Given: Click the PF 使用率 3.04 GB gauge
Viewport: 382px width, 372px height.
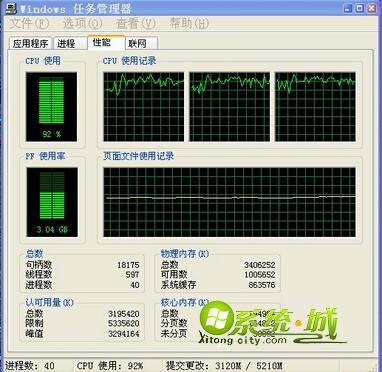Looking at the screenshot, I should (x=52, y=202).
